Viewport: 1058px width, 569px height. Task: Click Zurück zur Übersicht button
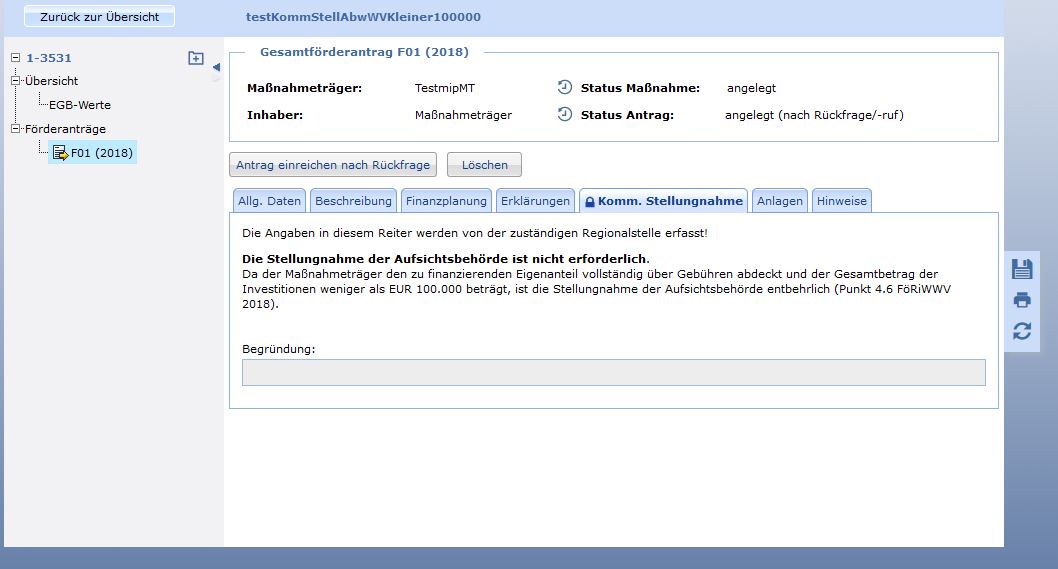99,17
